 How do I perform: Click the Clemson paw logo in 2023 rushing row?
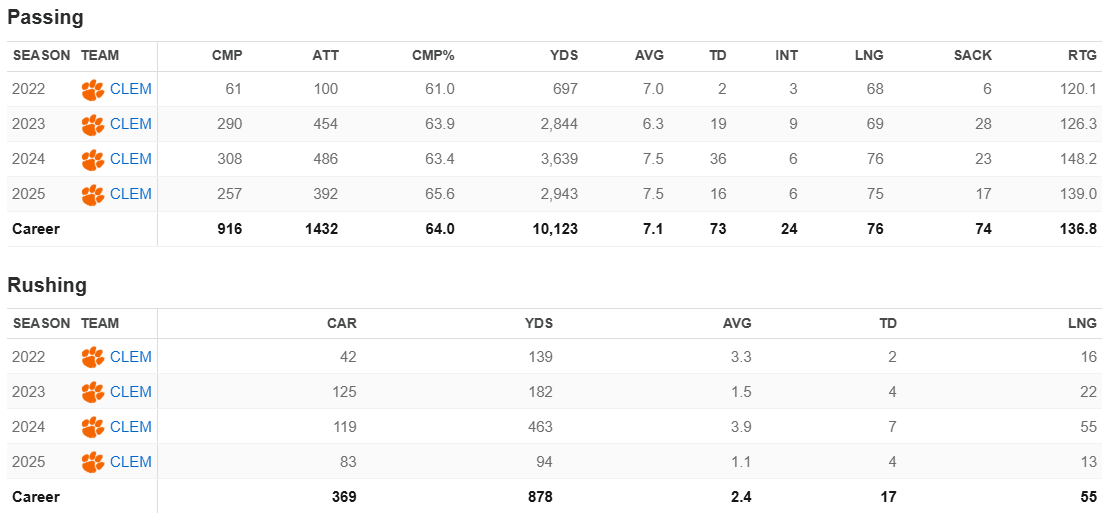(93, 392)
